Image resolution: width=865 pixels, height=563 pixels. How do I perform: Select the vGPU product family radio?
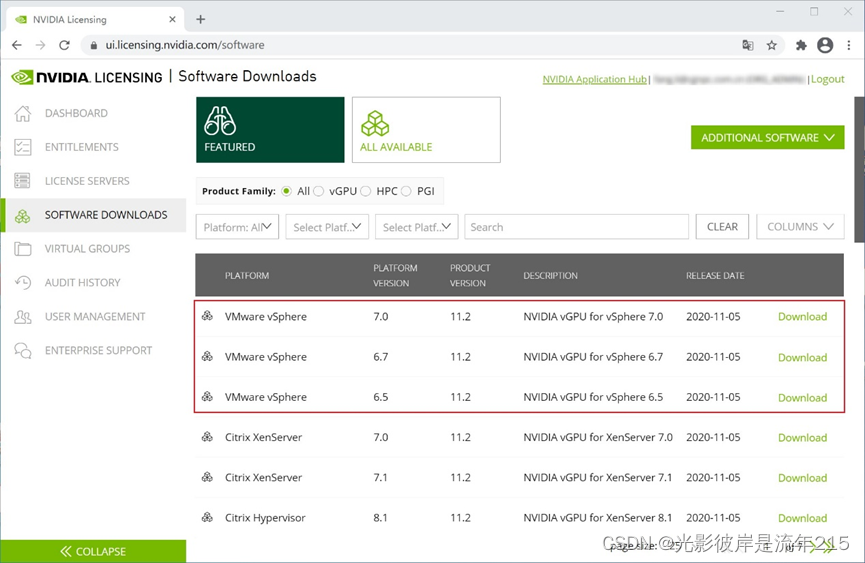(x=318, y=191)
